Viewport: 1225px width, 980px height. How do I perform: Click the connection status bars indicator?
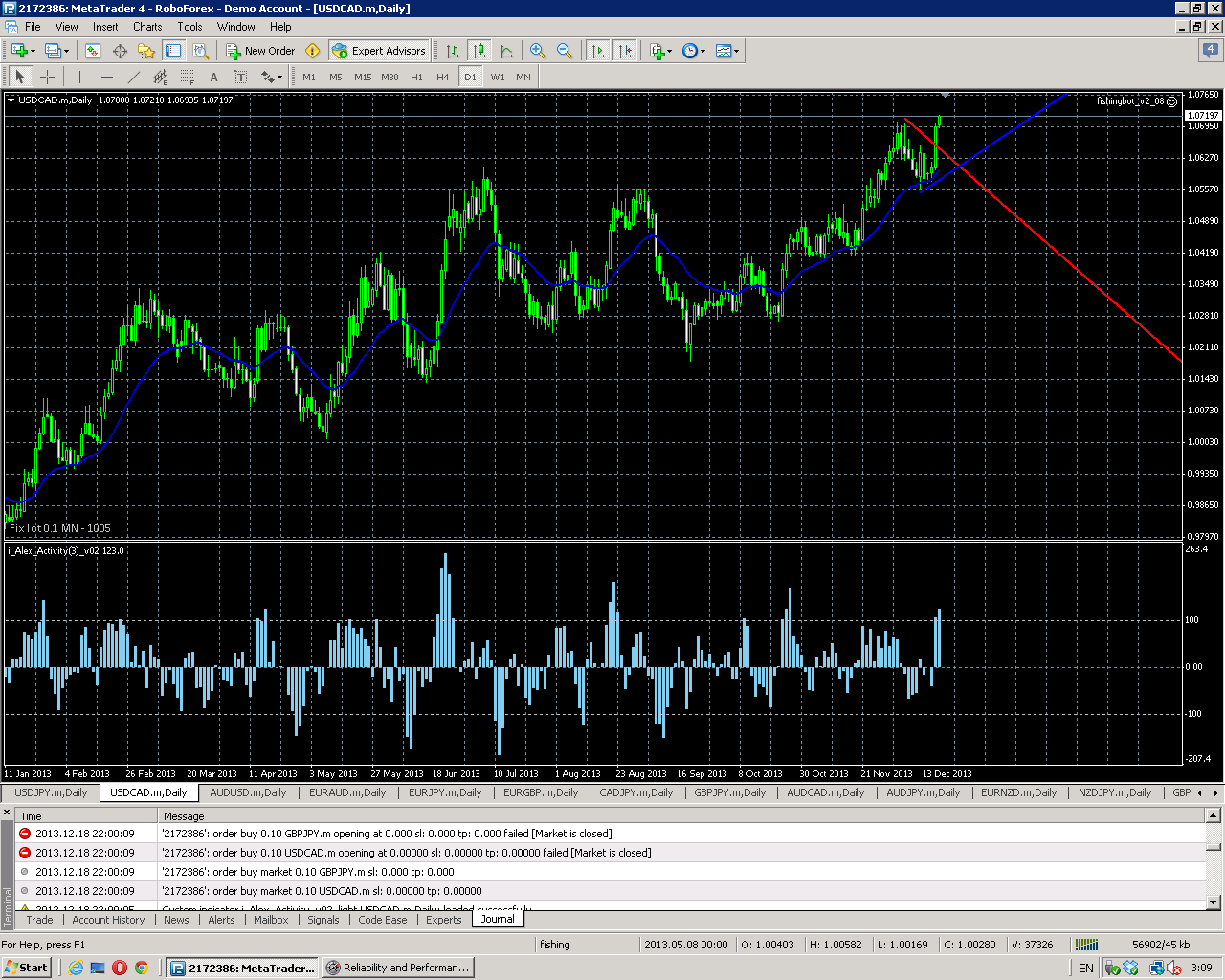click(1086, 945)
